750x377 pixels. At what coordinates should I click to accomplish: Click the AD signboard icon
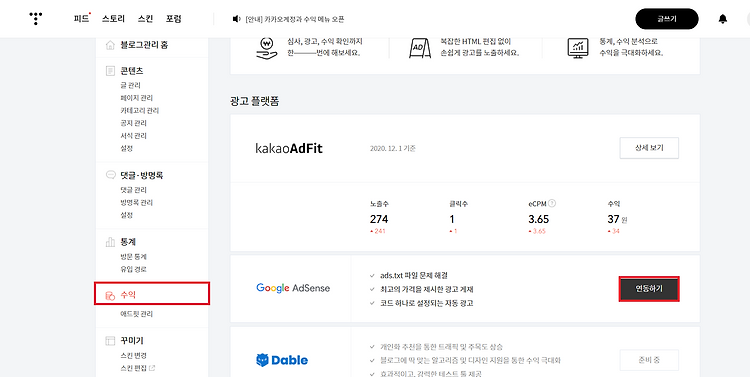[420, 48]
